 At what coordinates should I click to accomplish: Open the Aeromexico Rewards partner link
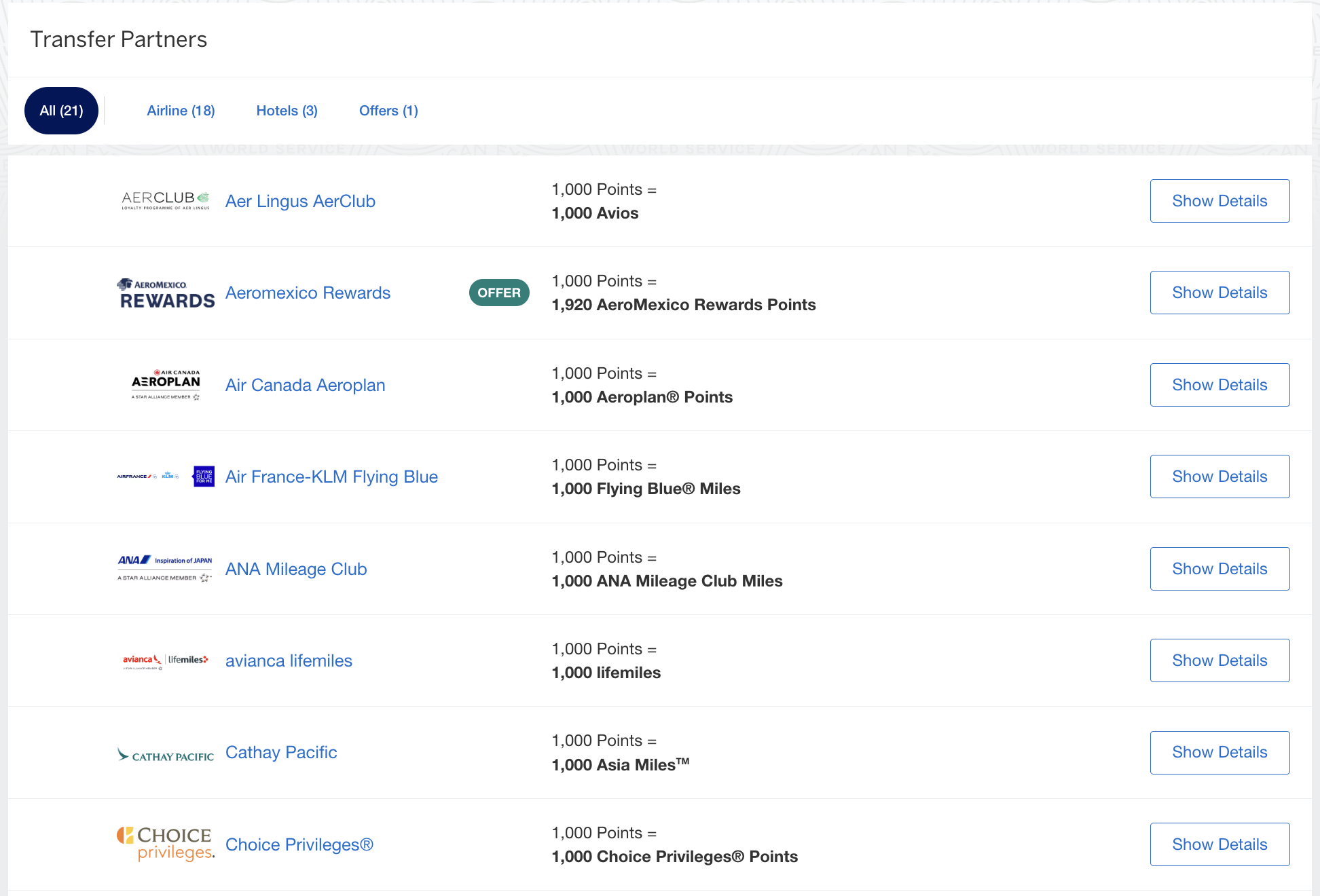[x=308, y=293]
